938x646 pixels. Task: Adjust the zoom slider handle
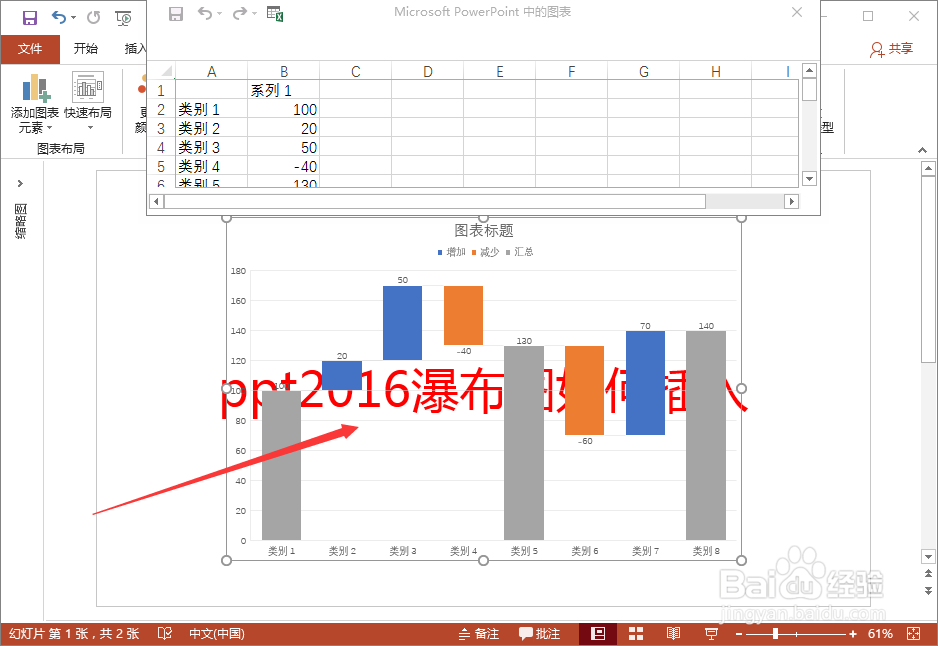[775, 633]
